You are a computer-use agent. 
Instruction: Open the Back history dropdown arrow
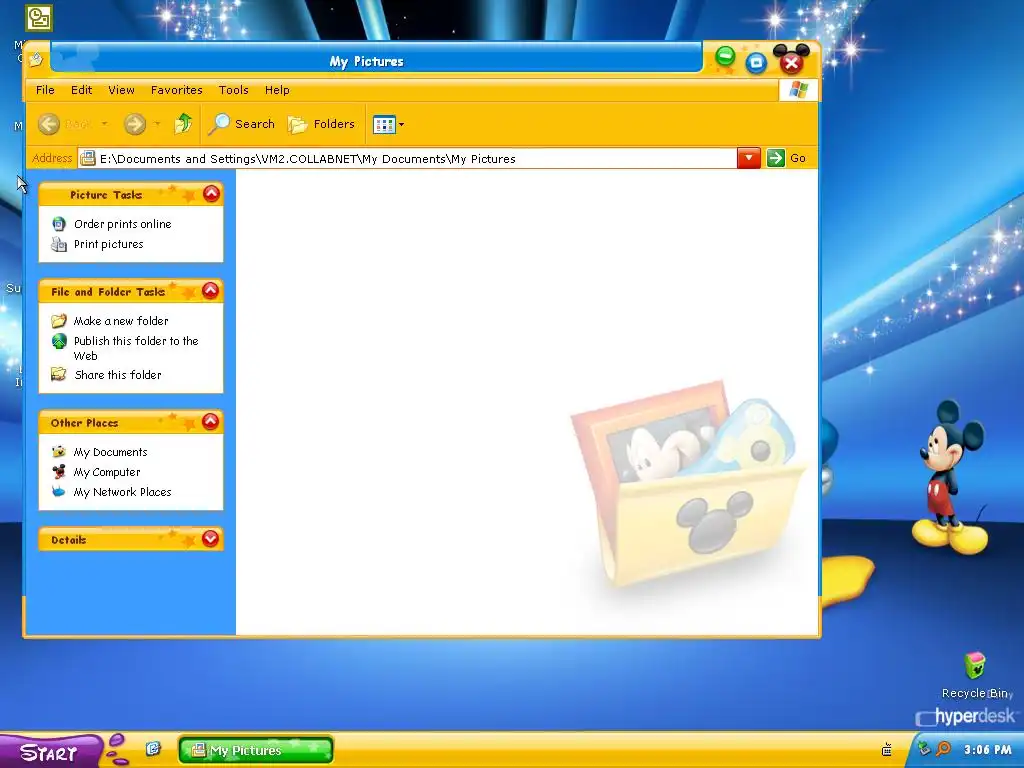coord(104,124)
